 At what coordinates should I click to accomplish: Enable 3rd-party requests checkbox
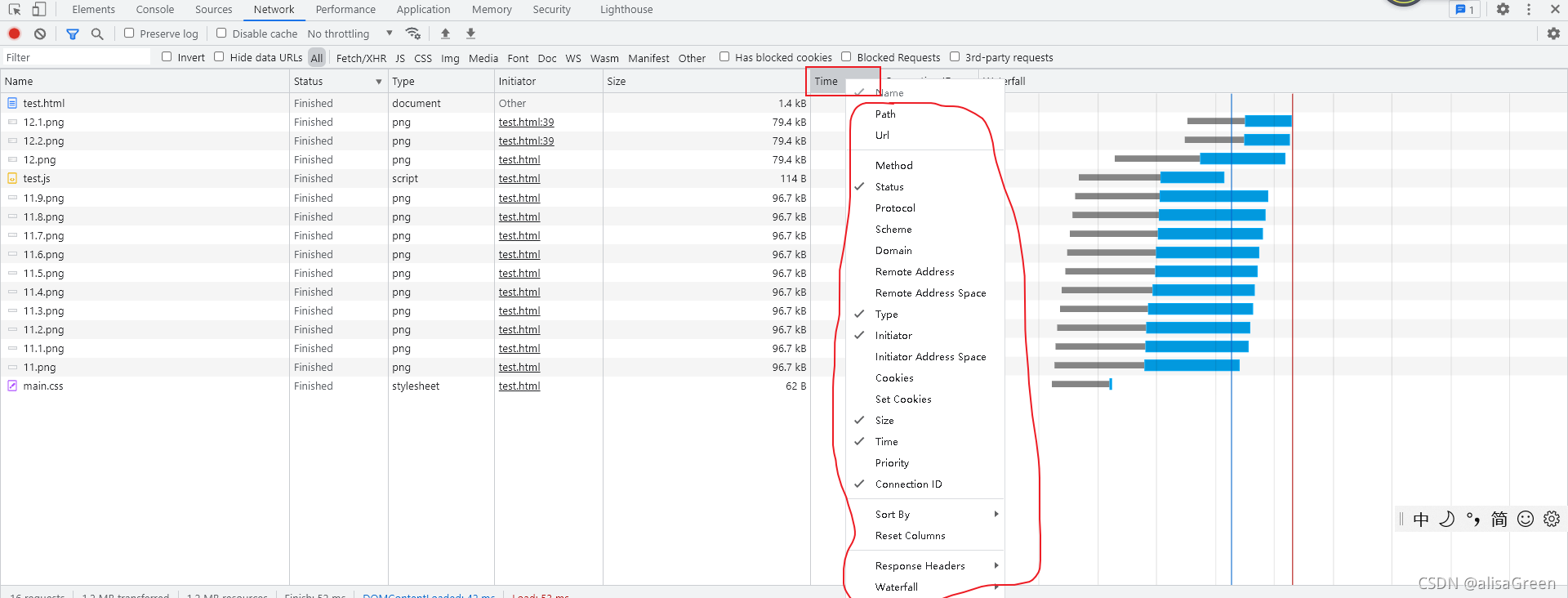click(x=955, y=57)
